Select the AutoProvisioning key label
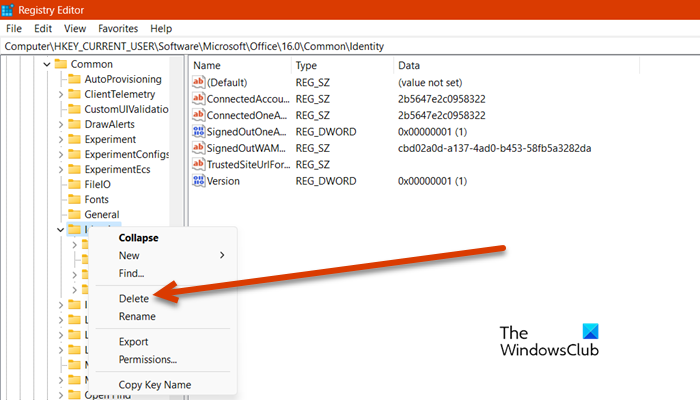The image size is (700, 400). click(123, 79)
